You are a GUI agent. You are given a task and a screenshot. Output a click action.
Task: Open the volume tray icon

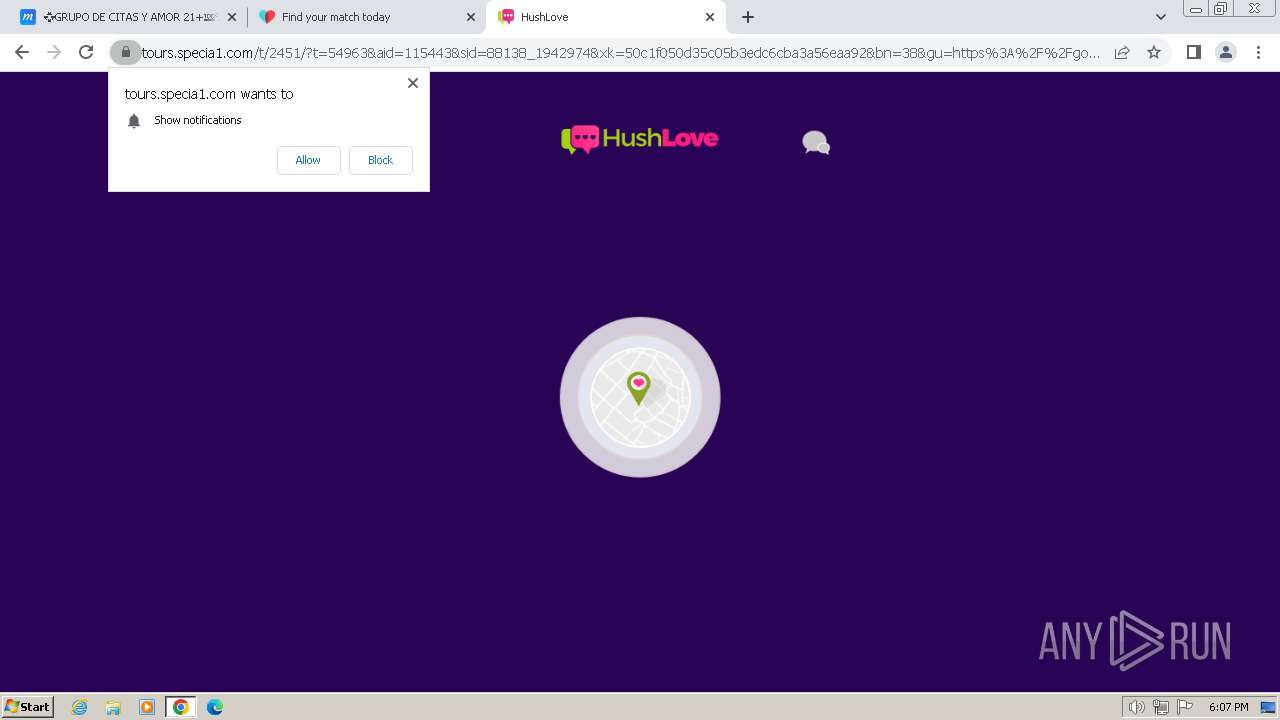click(1136, 707)
